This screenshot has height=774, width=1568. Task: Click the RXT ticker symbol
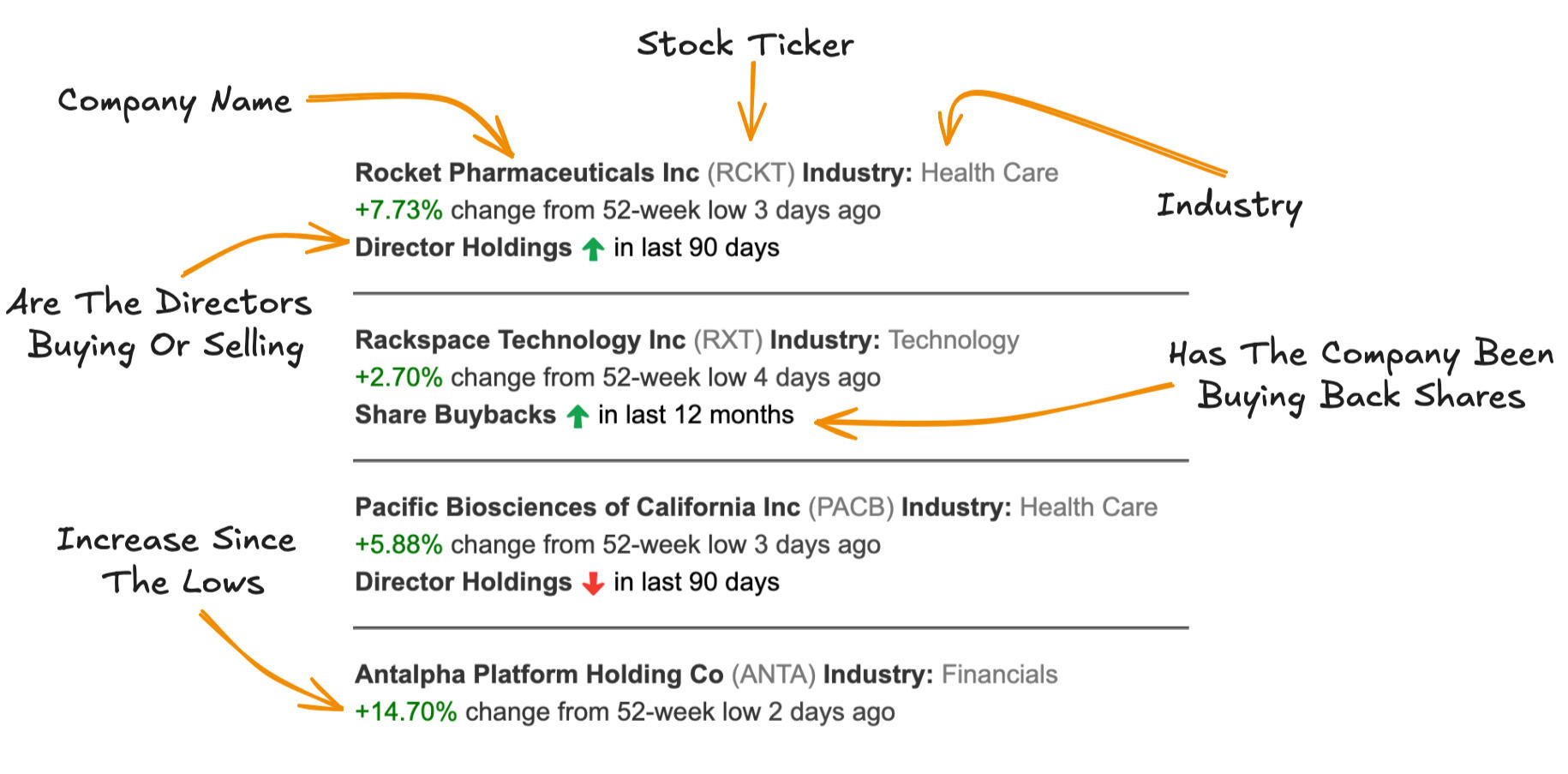(x=727, y=340)
